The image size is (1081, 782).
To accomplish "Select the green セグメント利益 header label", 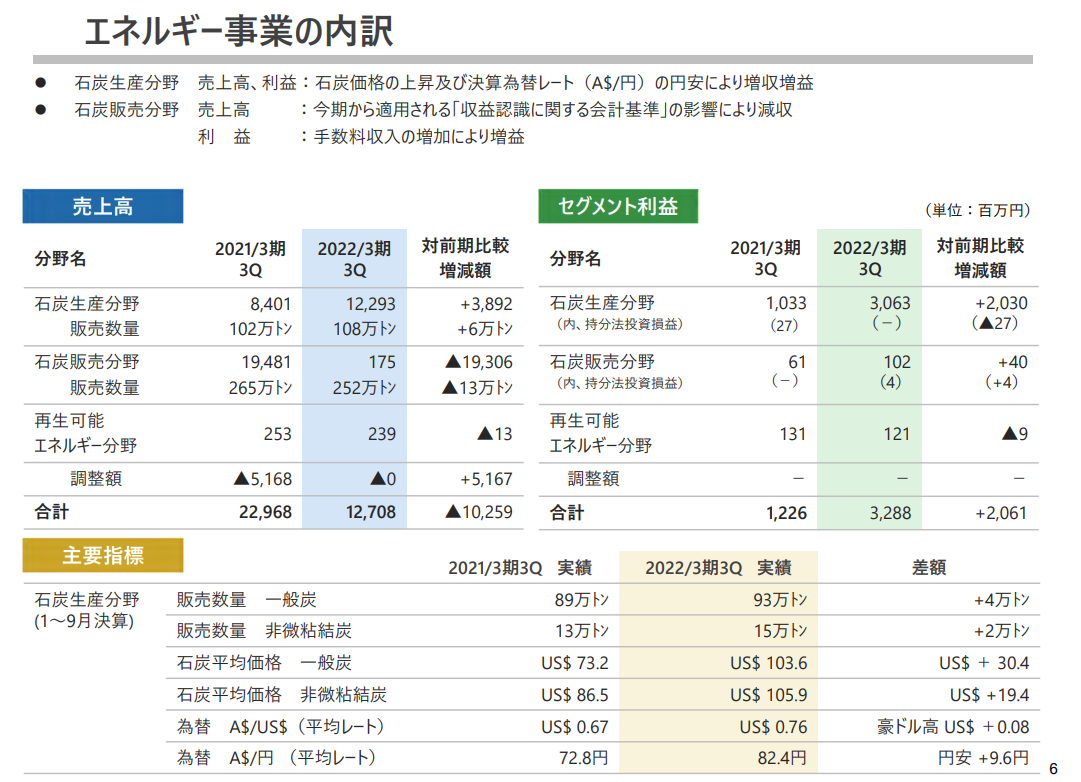I will click(x=618, y=206).
